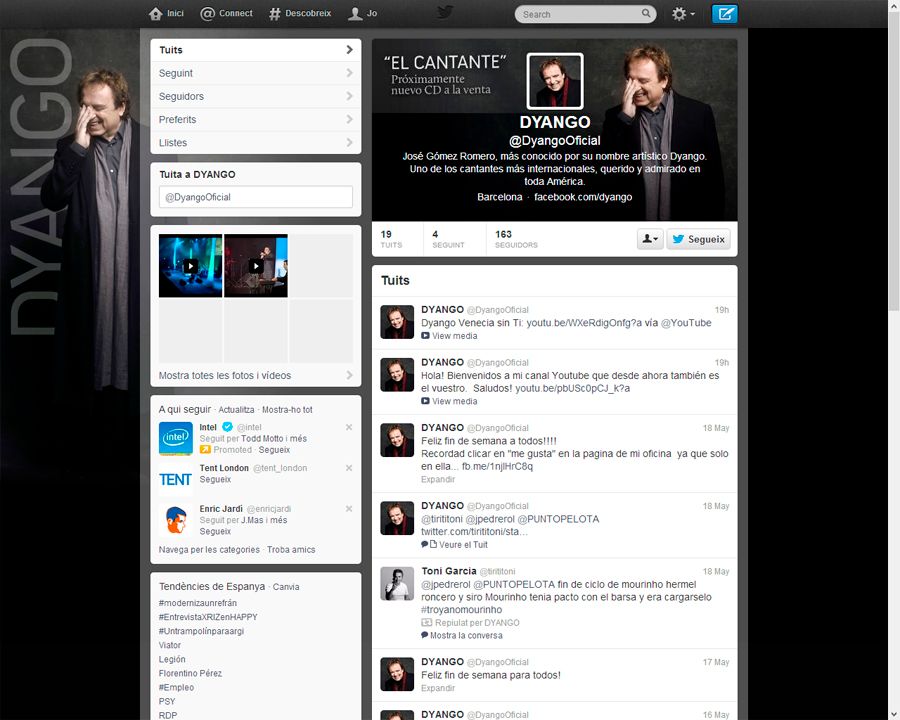Dismiss the Enric Jardí suggestion
Viewport: 900px width, 720px height.
[349, 509]
